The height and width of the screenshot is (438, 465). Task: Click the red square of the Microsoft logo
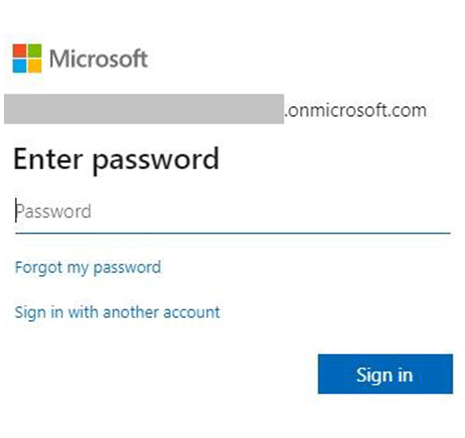[x=20, y=51]
